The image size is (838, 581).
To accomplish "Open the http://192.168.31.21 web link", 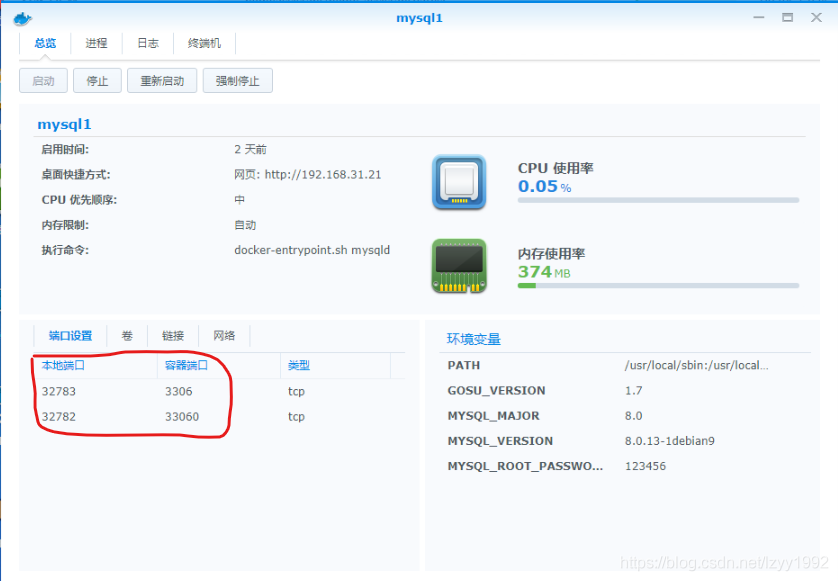I will point(323,175).
